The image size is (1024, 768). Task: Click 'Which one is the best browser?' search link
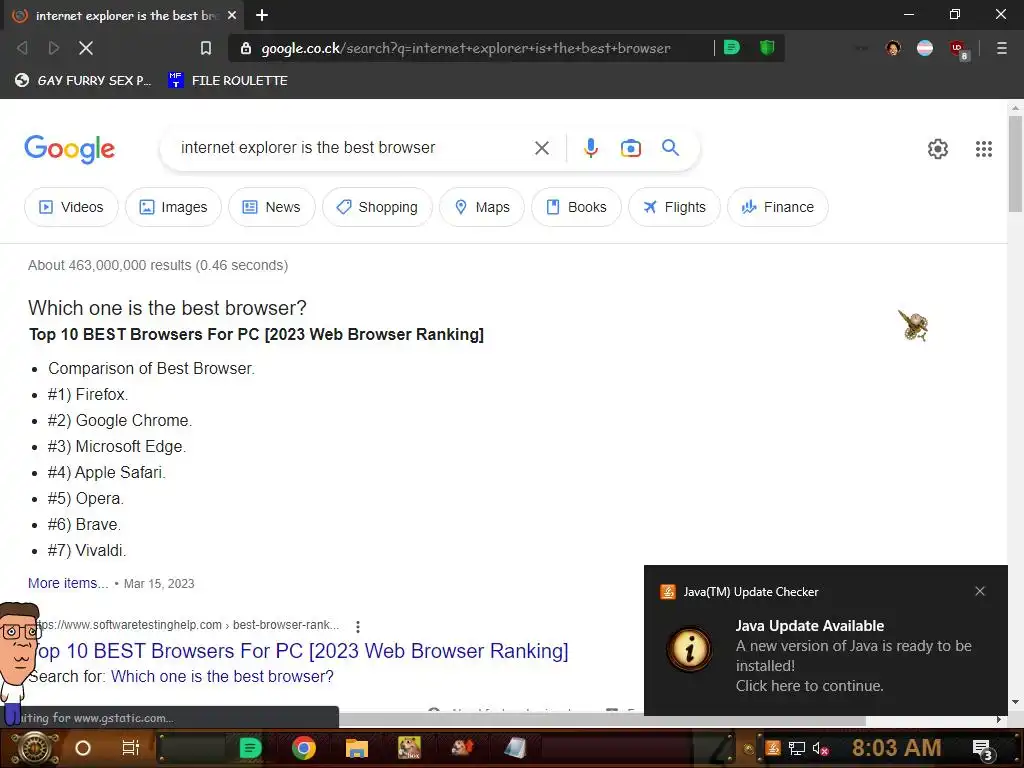pos(222,677)
